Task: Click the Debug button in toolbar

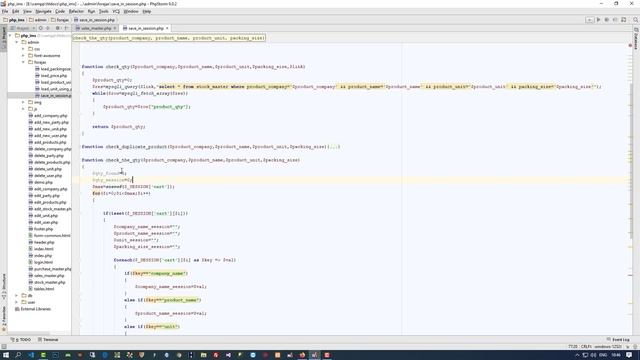Action: tap(607, 20)
